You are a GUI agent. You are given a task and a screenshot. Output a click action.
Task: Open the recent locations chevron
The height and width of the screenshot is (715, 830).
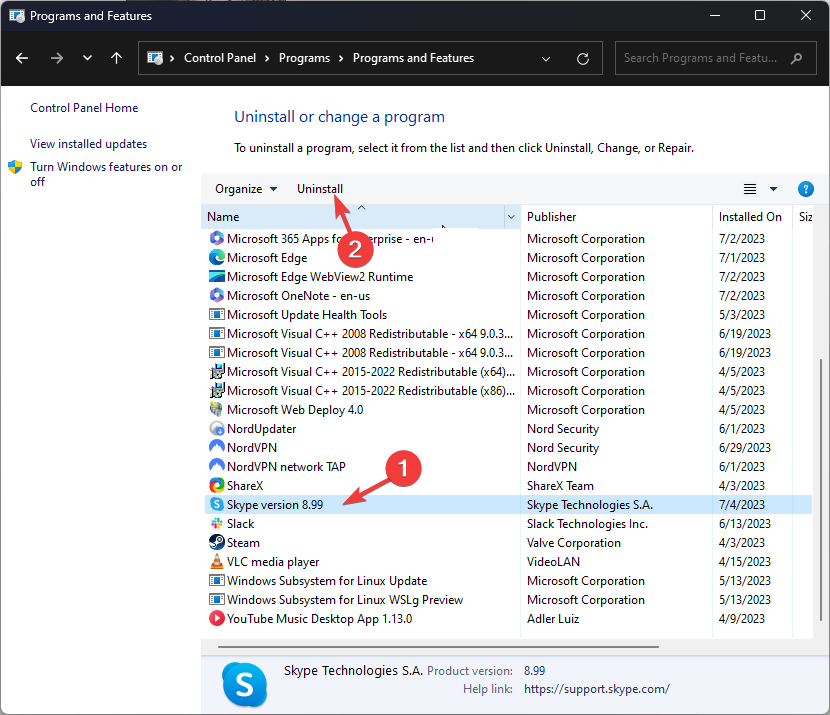click(87, 58)
